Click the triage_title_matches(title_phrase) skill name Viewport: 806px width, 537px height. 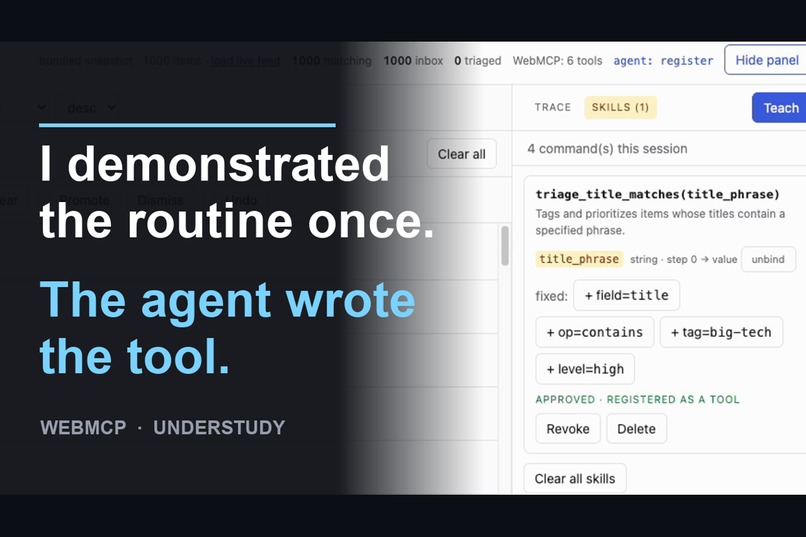657,194
